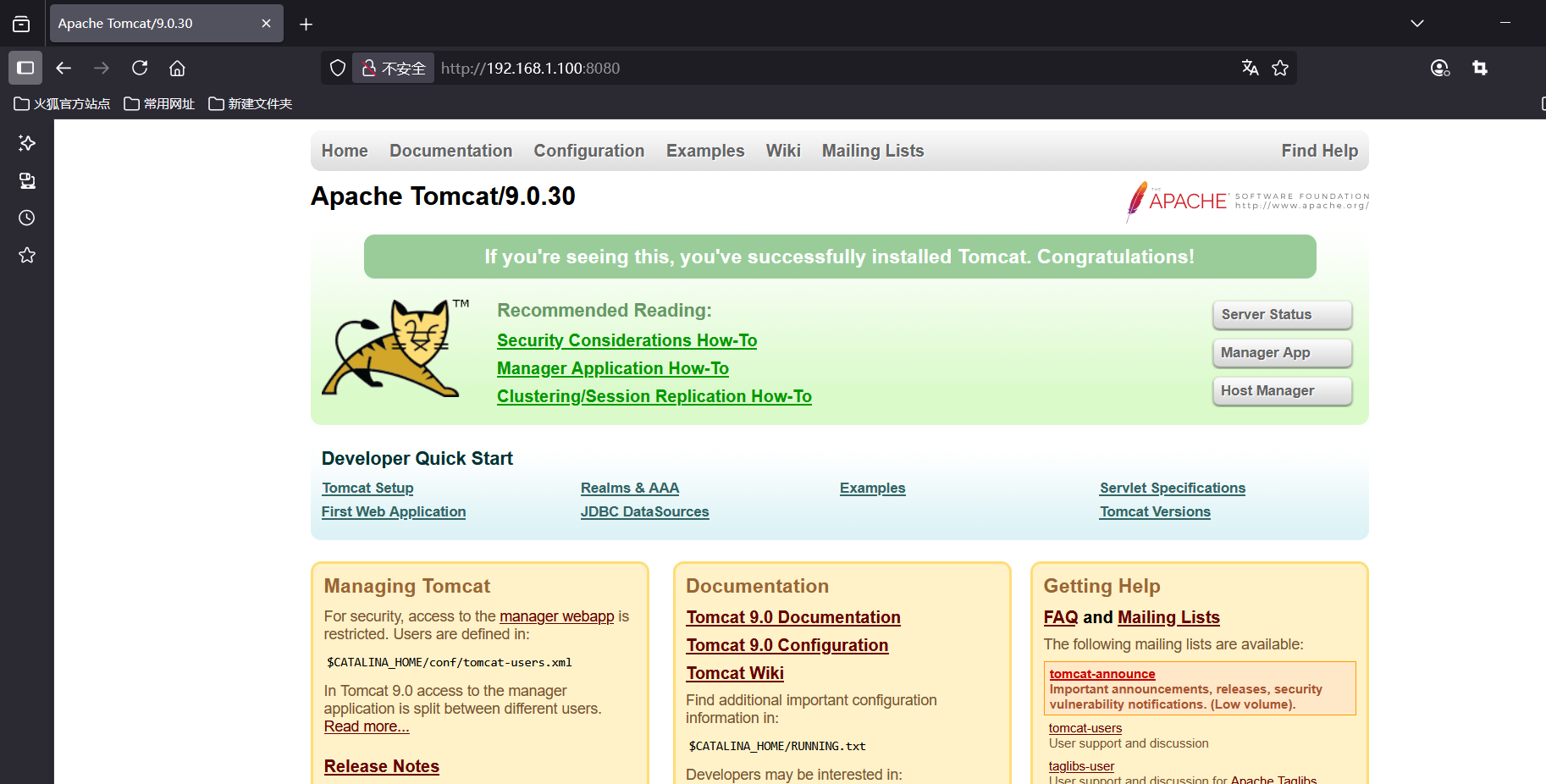Open Realms & AAA link
The height and width of the screenshot is (784, 1546).
630,488
